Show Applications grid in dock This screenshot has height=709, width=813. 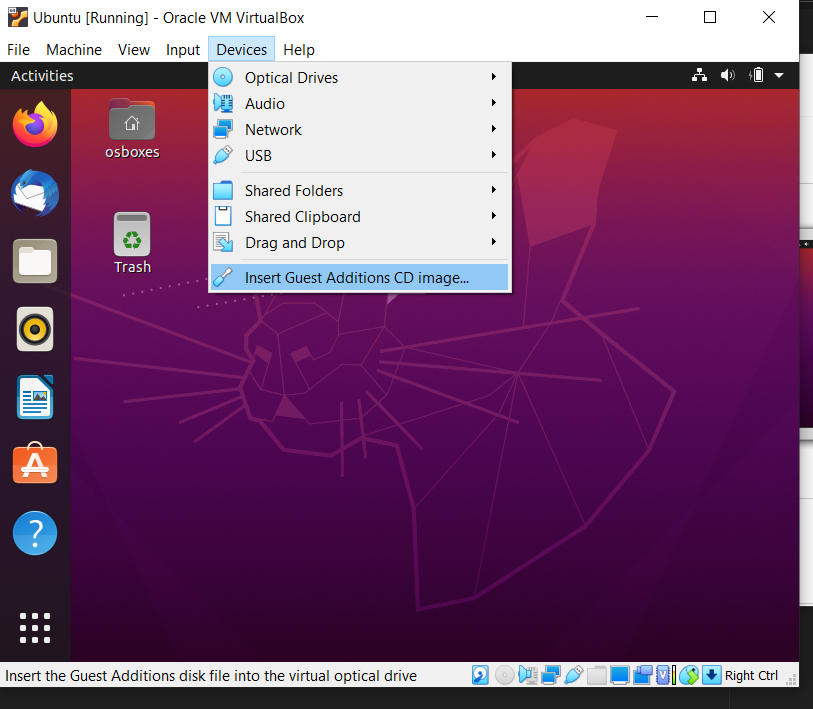pos(35,628)
